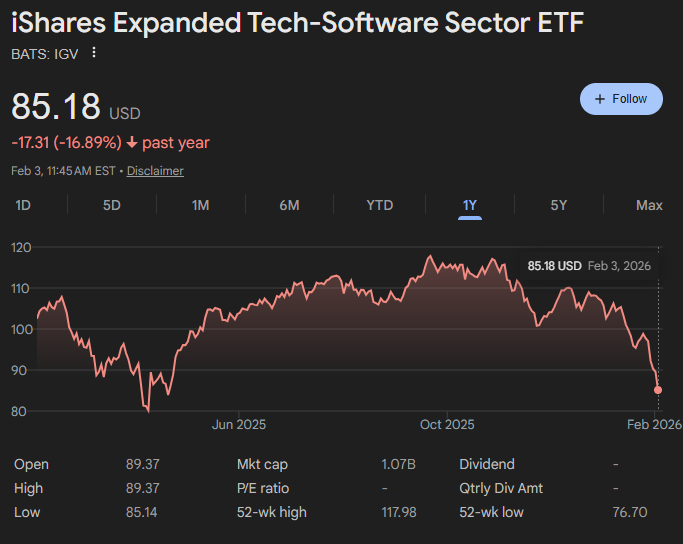Image resolution: width=683 pixels, height=544 pixels.
Task: Click the Jun 2025 axis label
Action: [238, 425]
